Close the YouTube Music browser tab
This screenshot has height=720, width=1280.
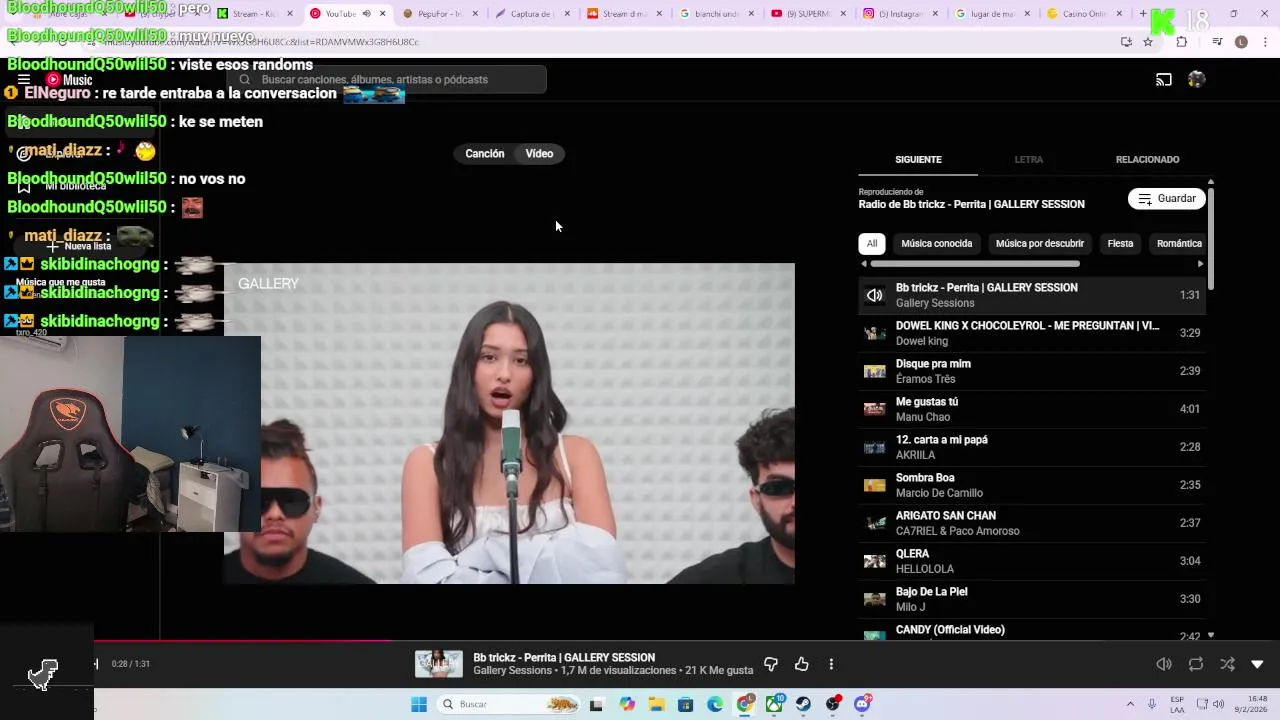tap(382, 14)
